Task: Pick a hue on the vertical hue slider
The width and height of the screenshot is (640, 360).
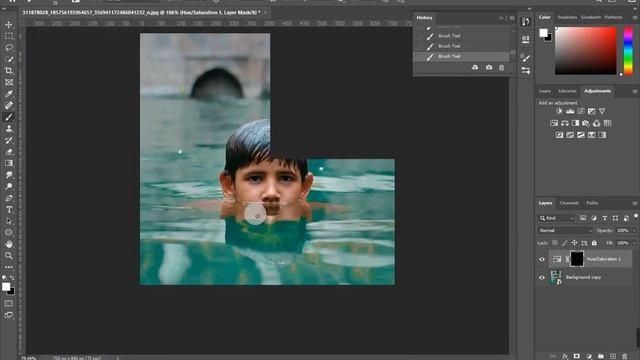Action: pyautogui.click(x=629, y=51)
